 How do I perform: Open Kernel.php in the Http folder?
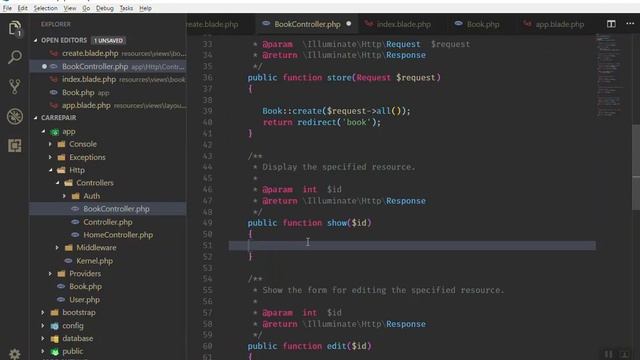pos(108,261)
